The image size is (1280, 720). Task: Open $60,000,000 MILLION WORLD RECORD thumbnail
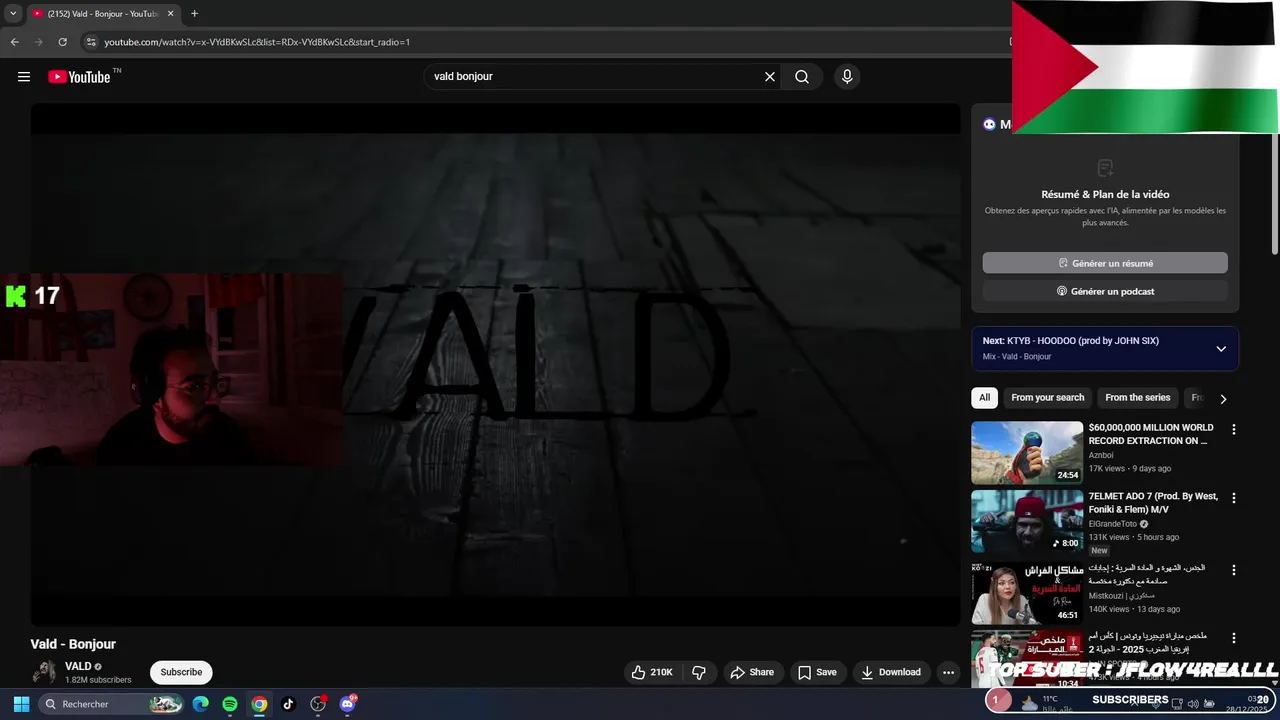pos(1027,453)
